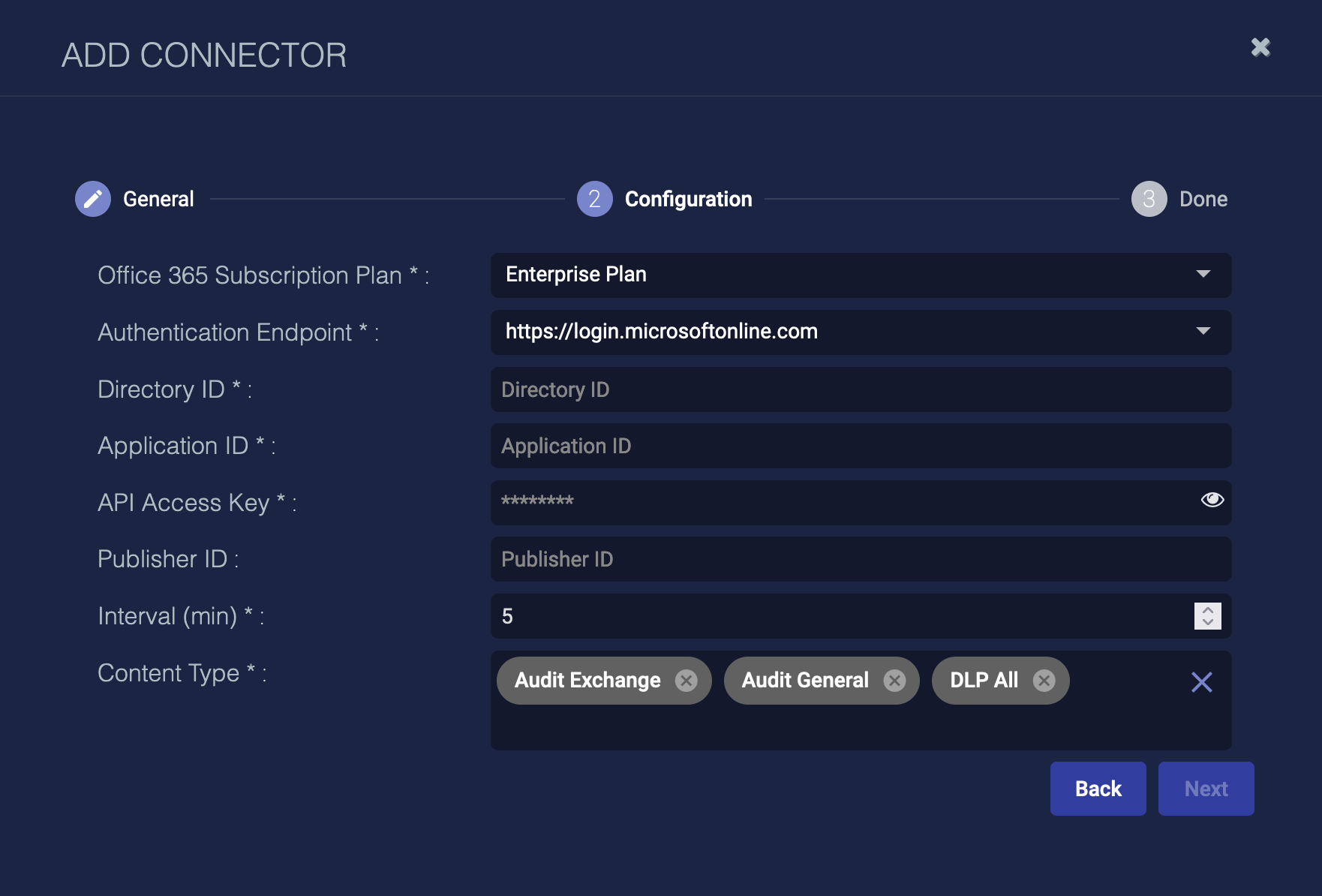The width and height of the screenshot is (1322, 896).
Task: Close the Add Connector dialog
Action: click(1260, 47)
